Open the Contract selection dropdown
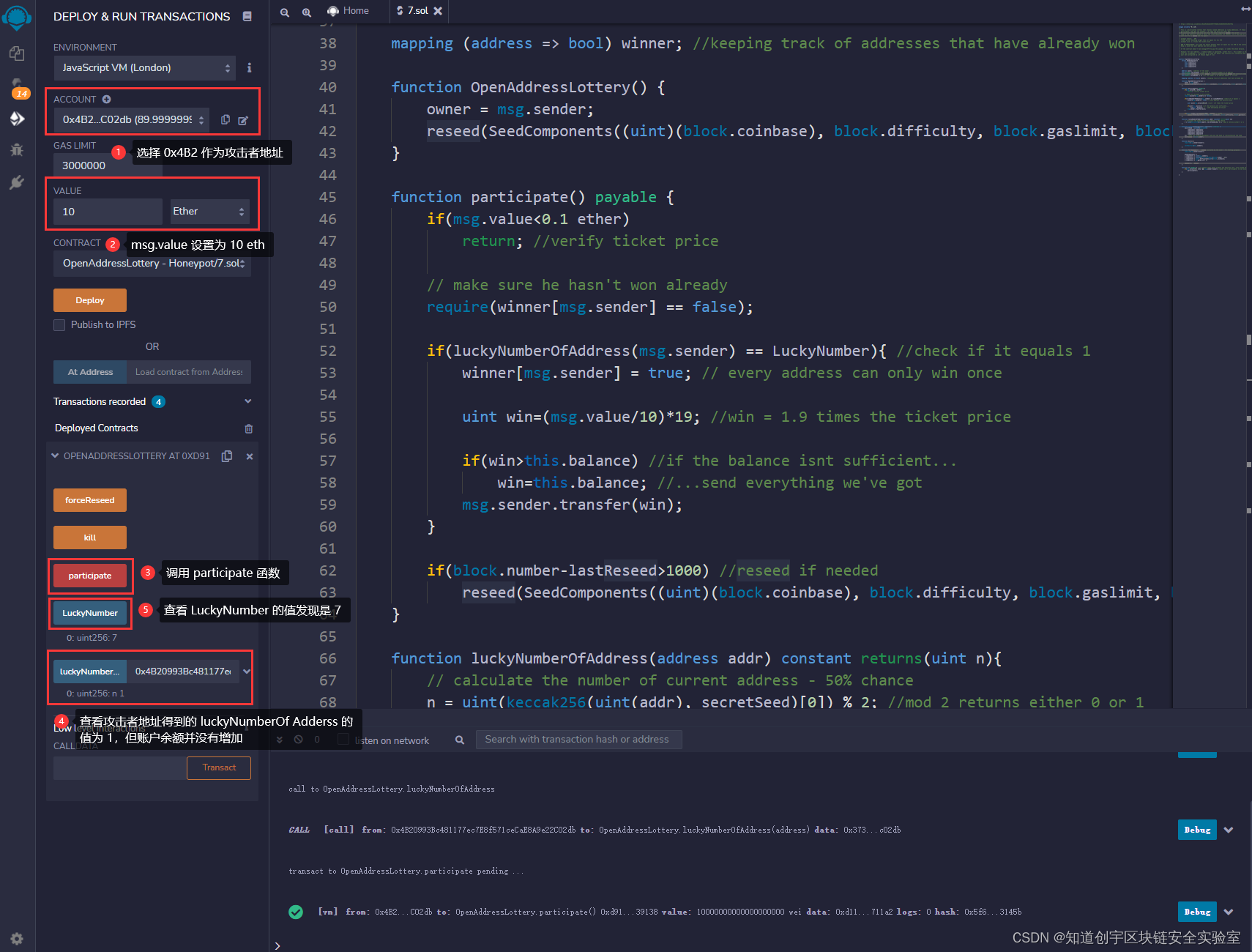 pyautogui.click(x=152, y=264)
